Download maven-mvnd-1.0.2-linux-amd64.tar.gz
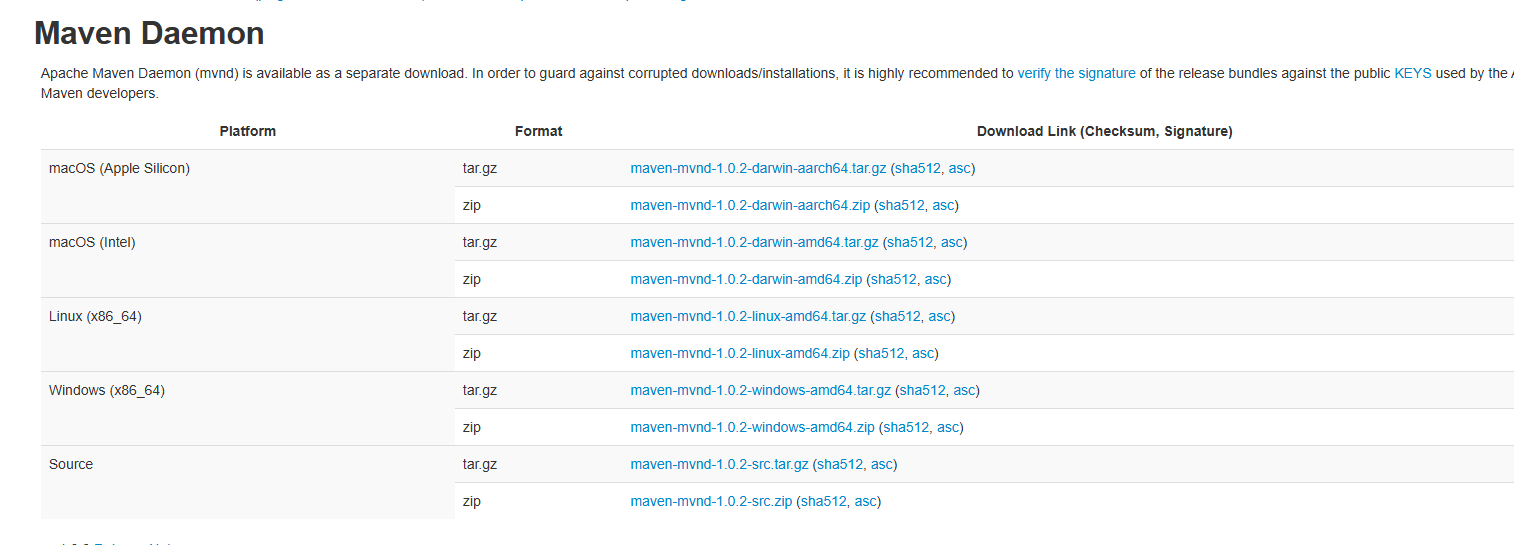The width and height of the screenshot is (1514, 545). coord(748,316)
